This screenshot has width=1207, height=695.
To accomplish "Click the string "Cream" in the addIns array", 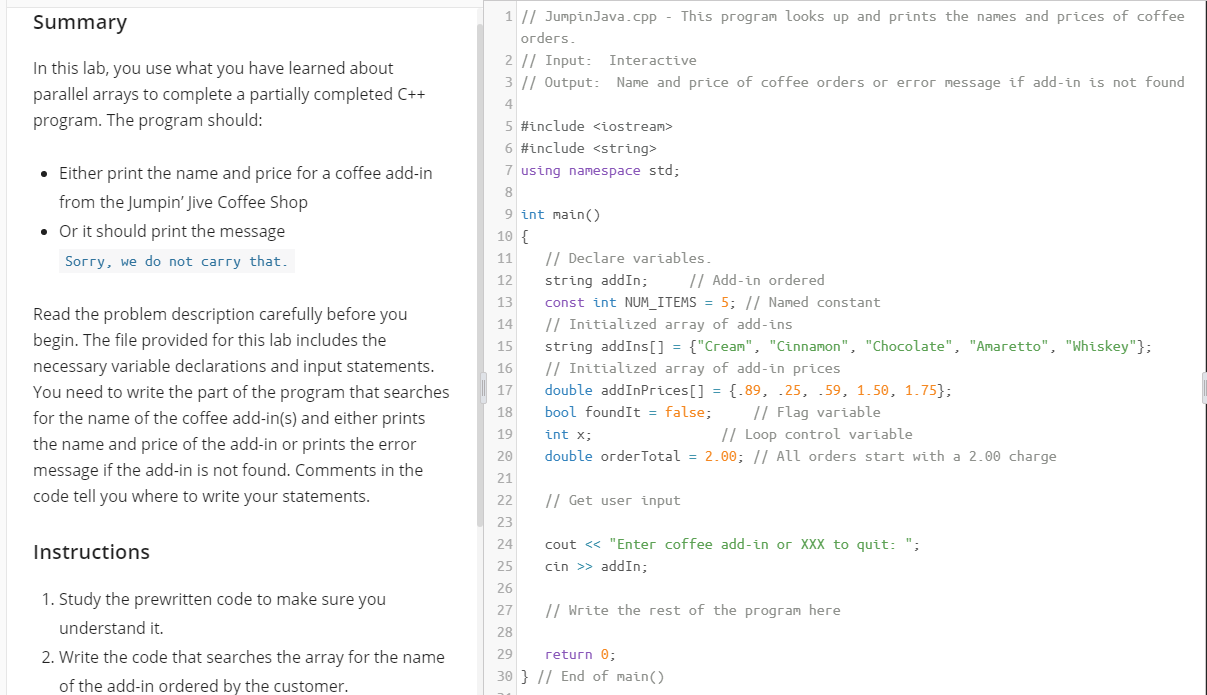I will pyautogui.click(x=723, y=346).
